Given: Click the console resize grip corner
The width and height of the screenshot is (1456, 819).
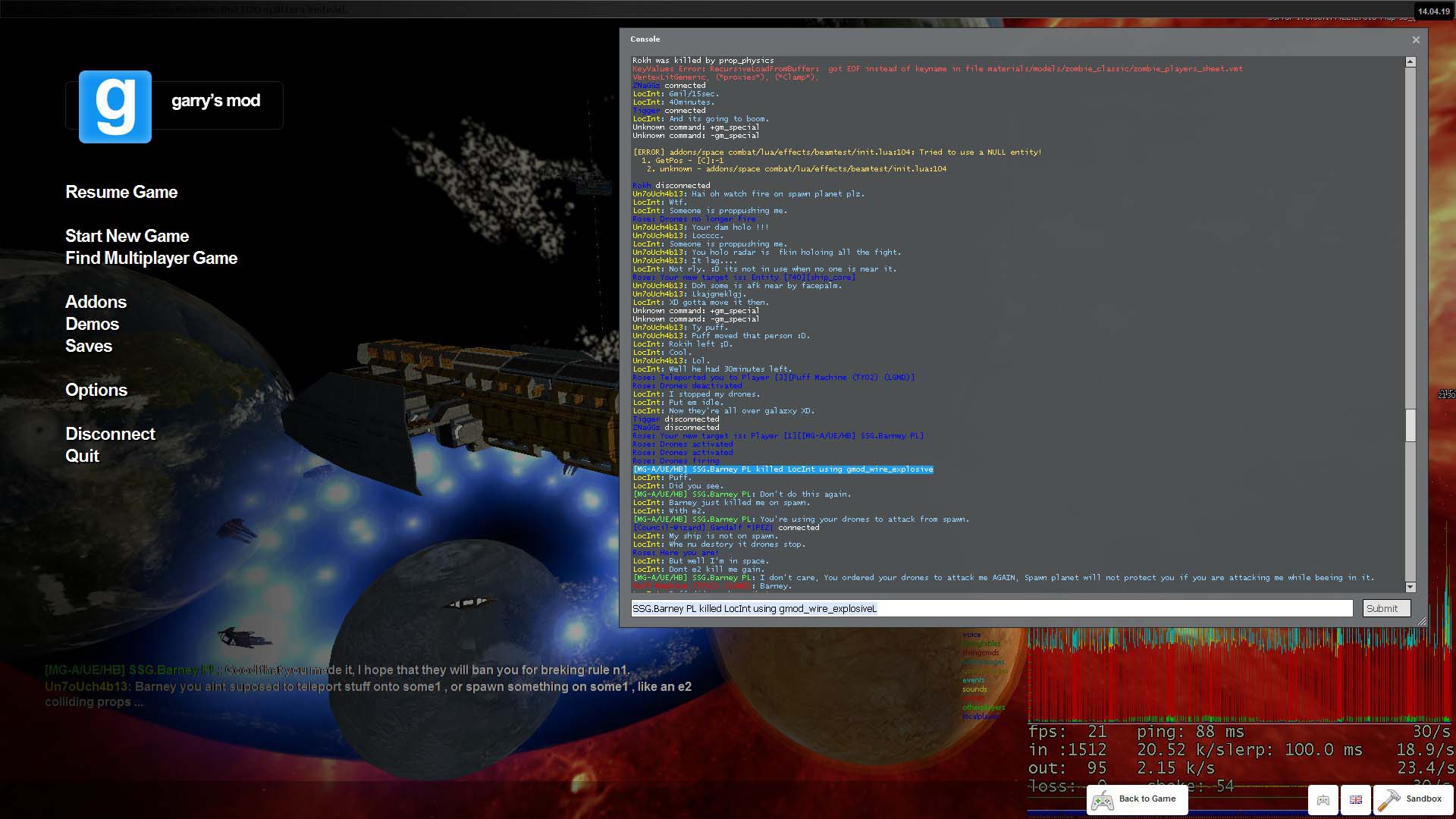Looking at the screenshot, I should [1422, 621].
